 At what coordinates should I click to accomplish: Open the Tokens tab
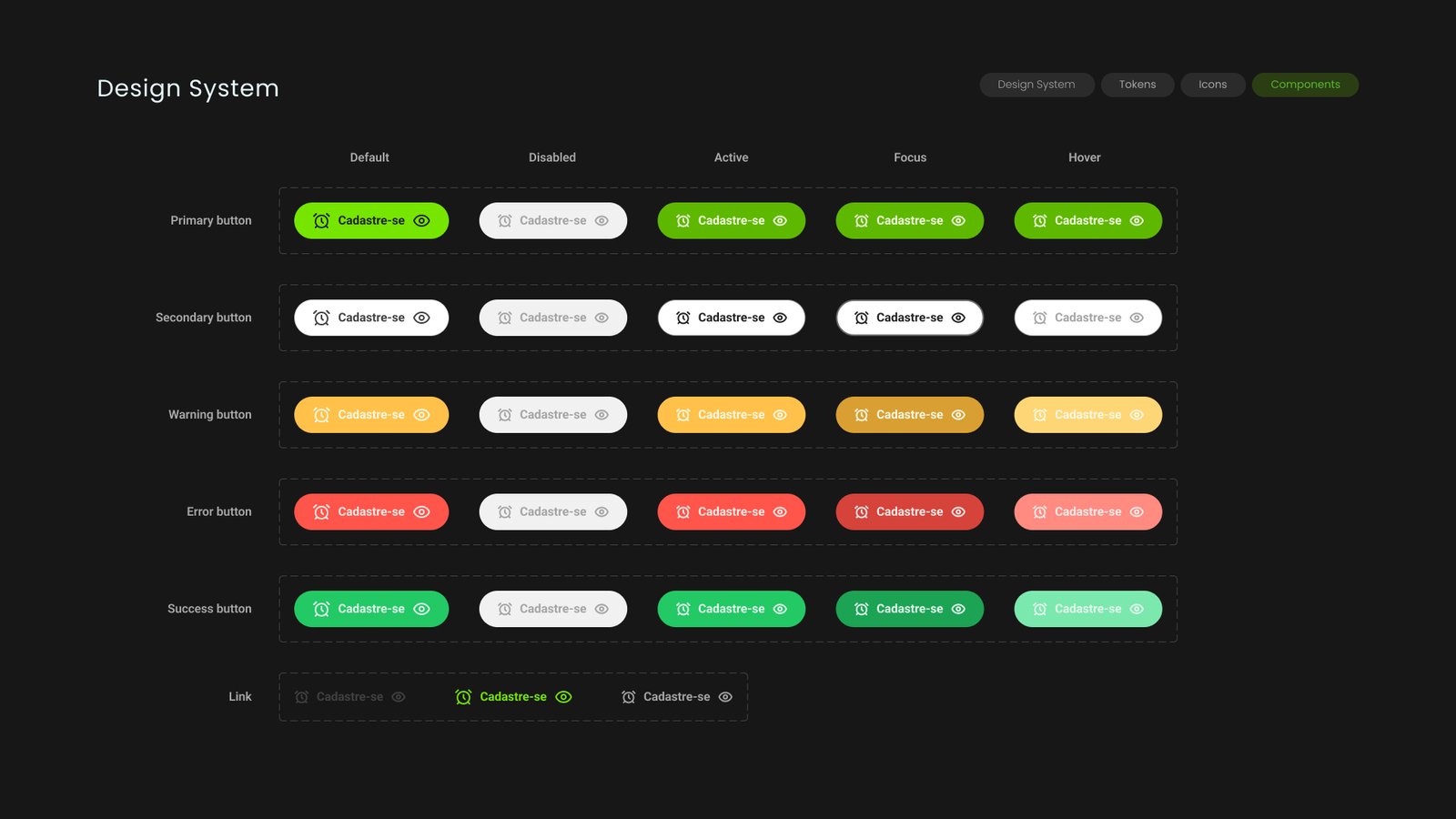tap(1137, 85)
